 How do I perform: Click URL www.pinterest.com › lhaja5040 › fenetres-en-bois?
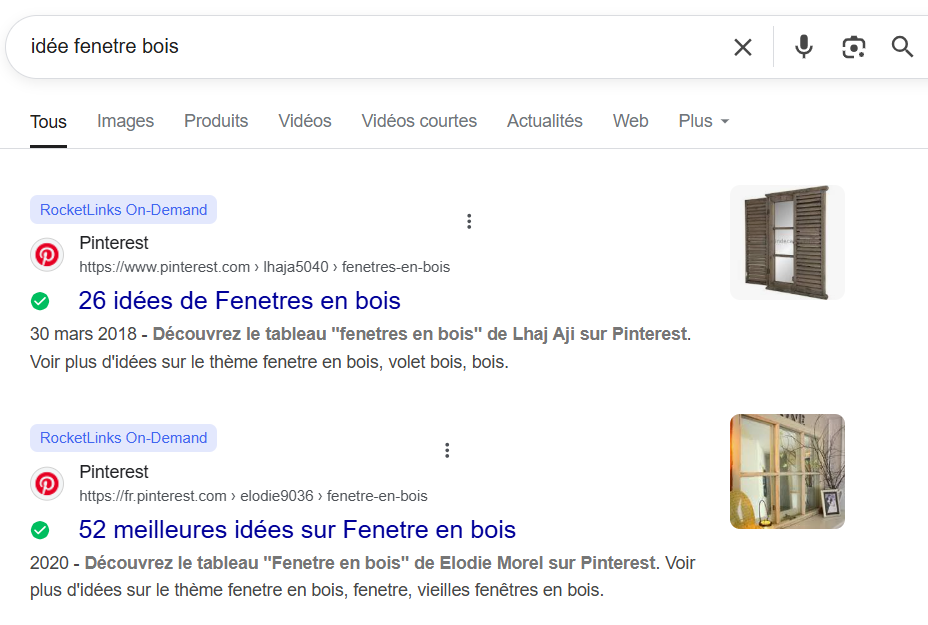(x=265, y=267)
